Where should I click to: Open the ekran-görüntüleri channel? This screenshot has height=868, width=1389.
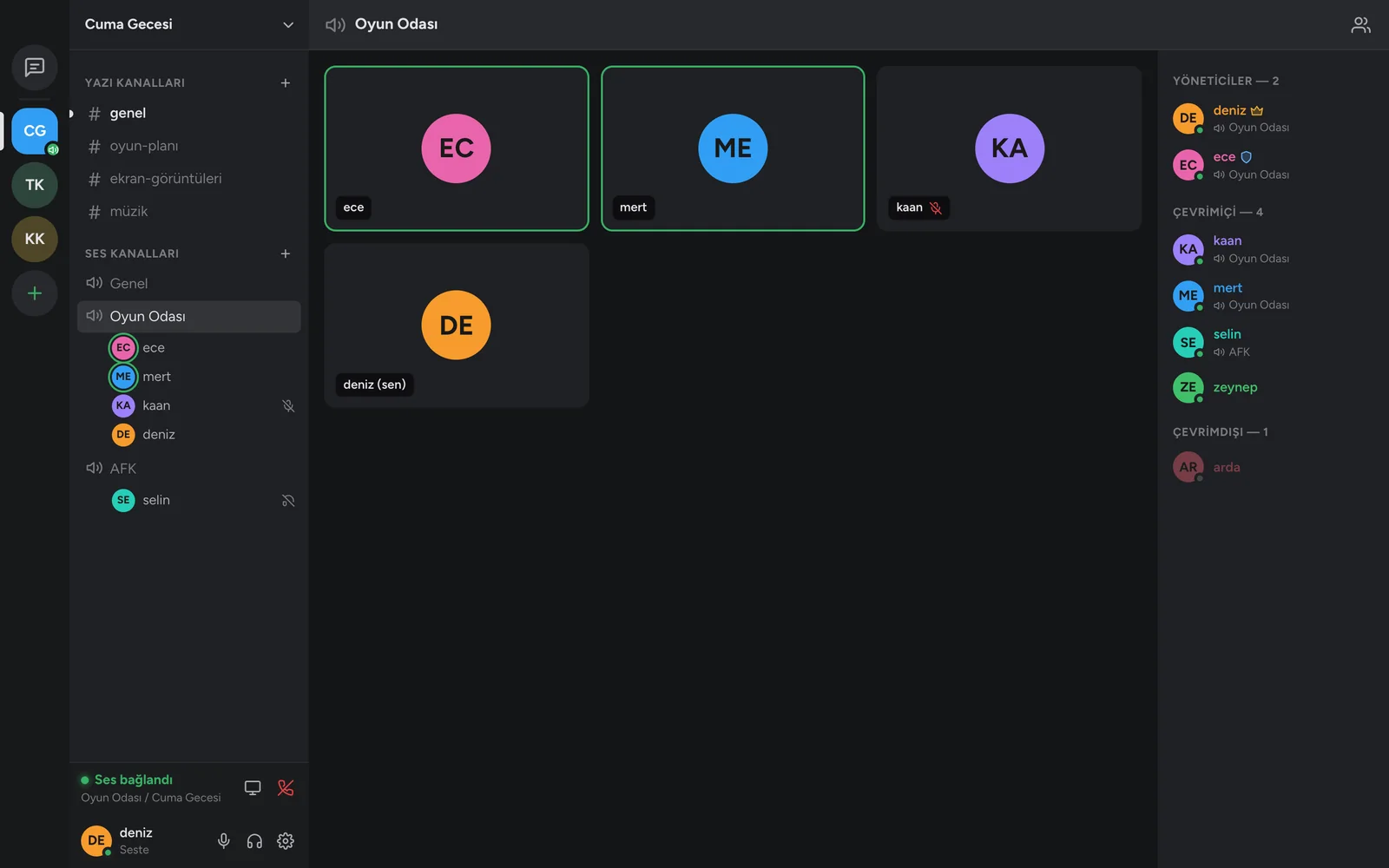click(x=189, y=179)
